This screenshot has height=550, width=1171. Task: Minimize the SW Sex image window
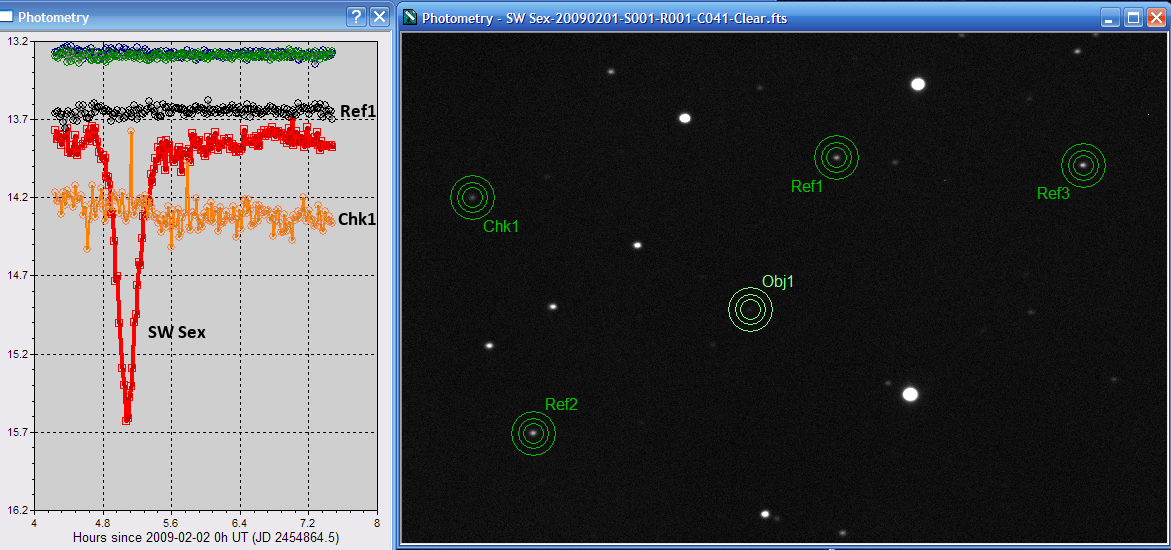click(x=1111, y=18)
